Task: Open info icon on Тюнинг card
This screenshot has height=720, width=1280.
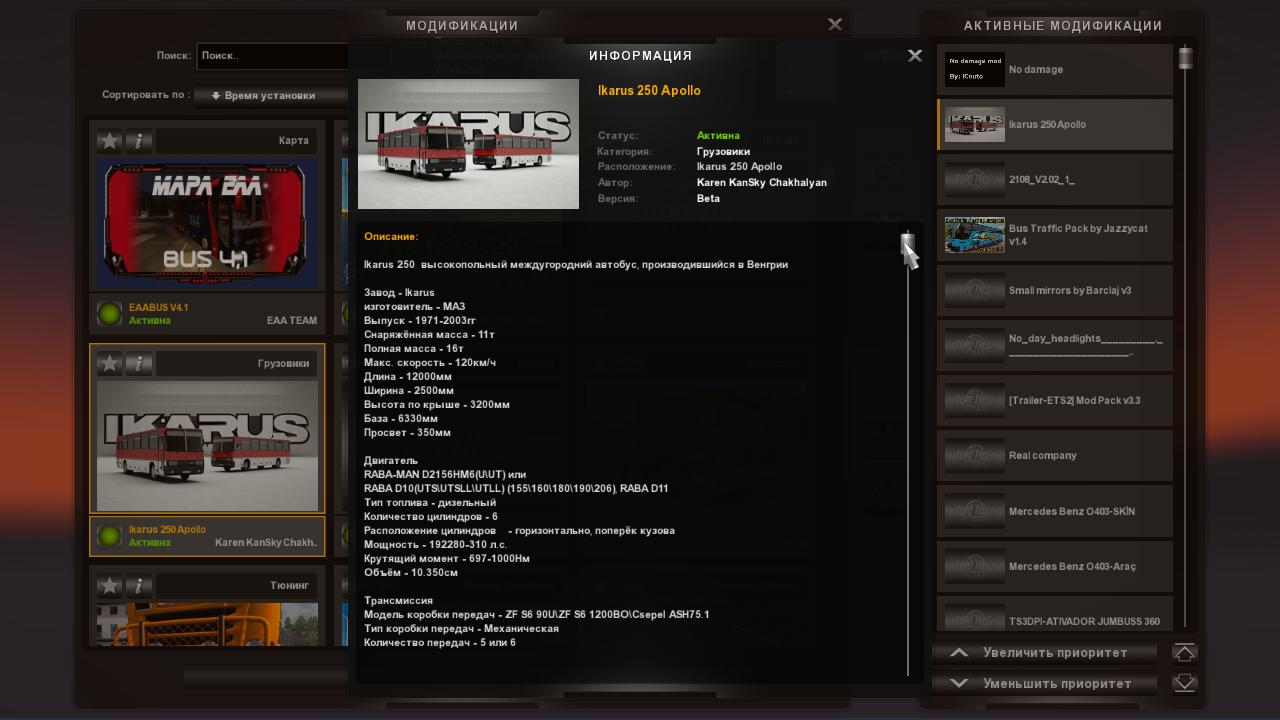Action: click(139, 586)
